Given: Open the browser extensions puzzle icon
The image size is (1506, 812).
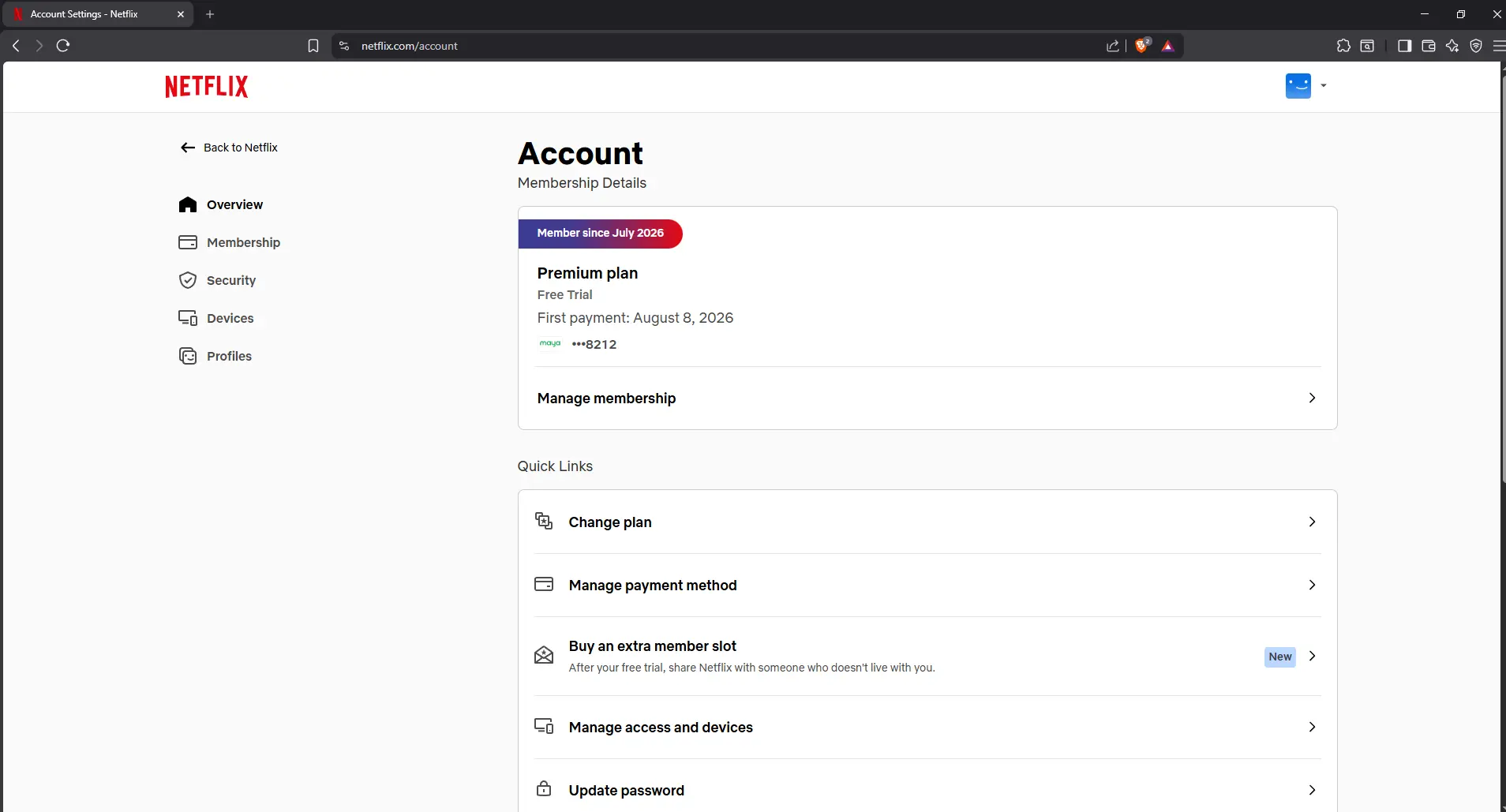Looking at the screenshot, I should (1343, 46).
